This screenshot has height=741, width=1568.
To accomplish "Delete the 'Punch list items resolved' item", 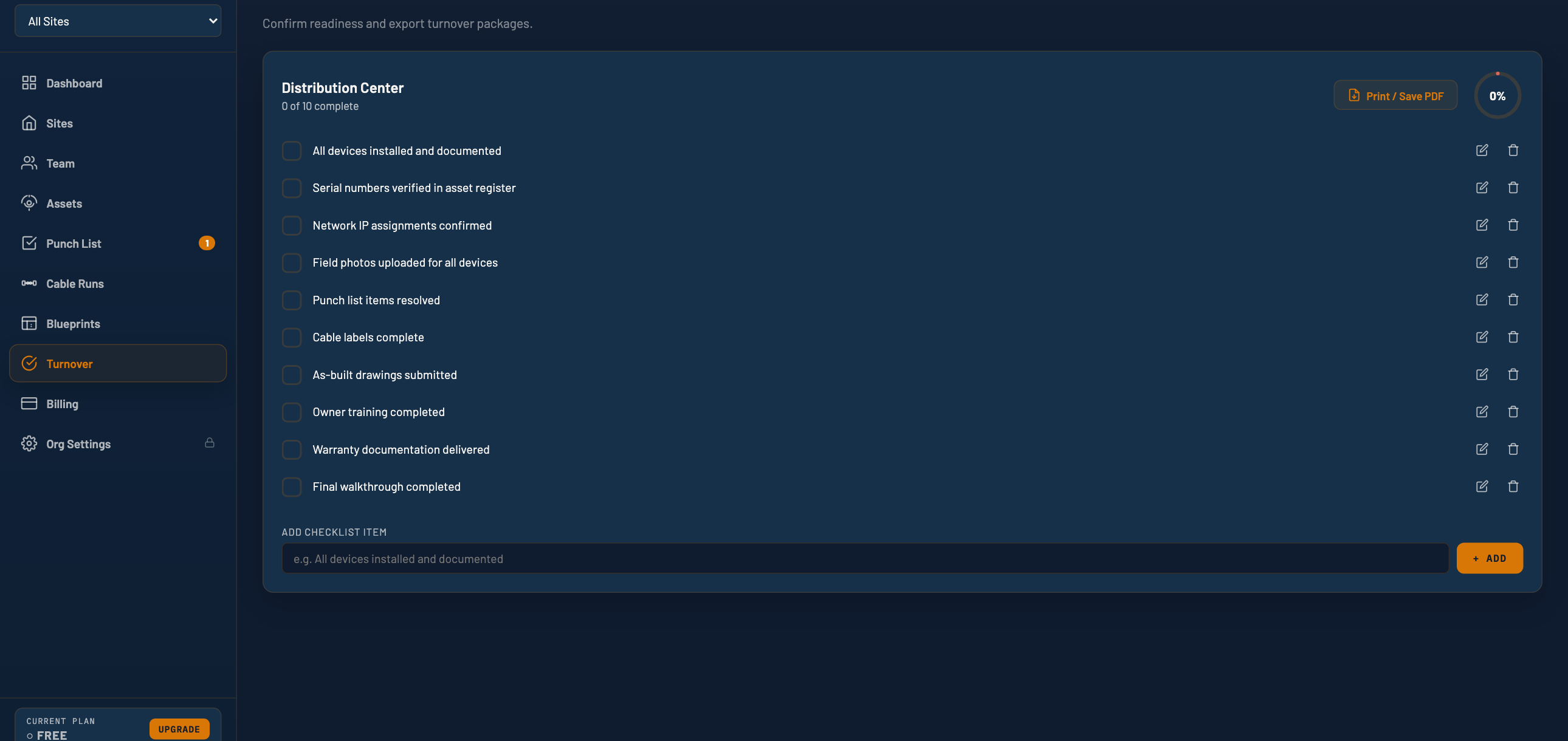I will pos(1513,300).
